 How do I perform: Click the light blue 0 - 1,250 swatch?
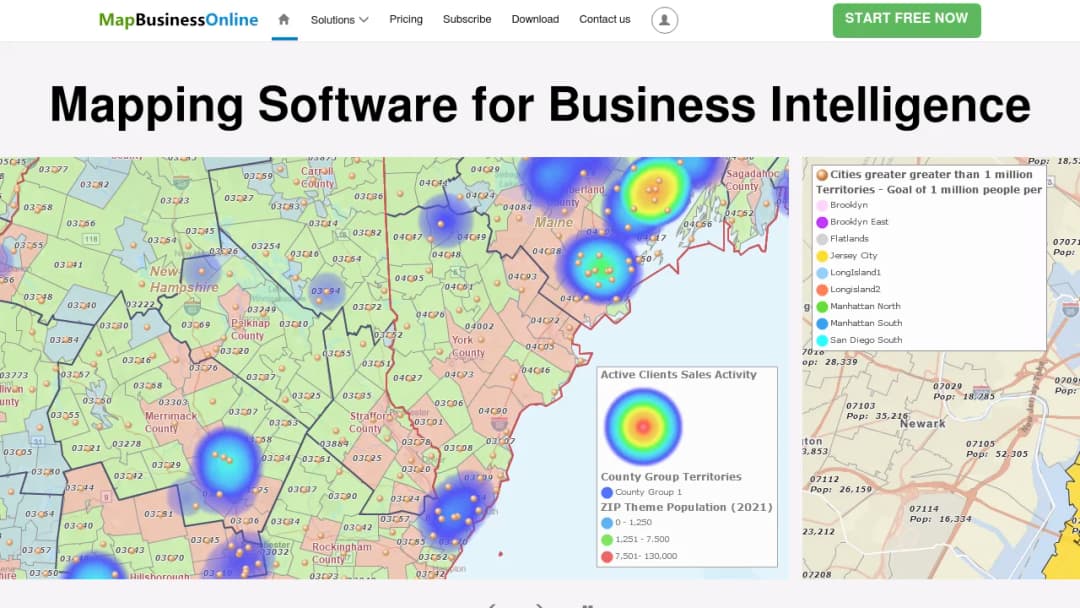click(x=607, y=523)
